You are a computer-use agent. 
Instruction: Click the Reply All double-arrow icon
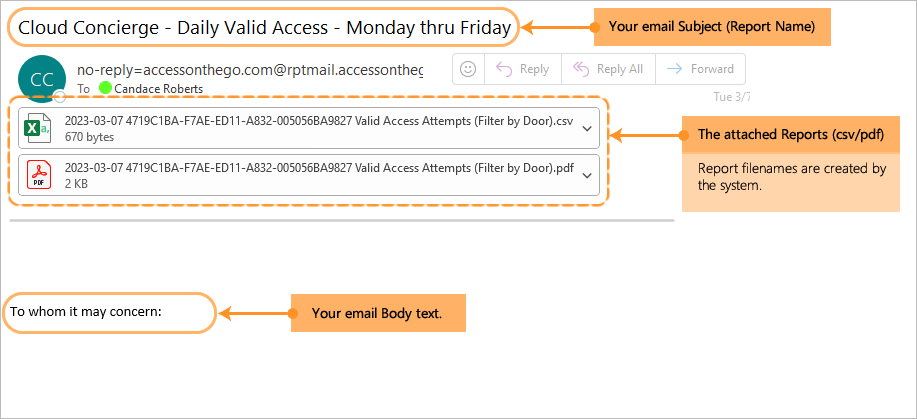(581, 69)
